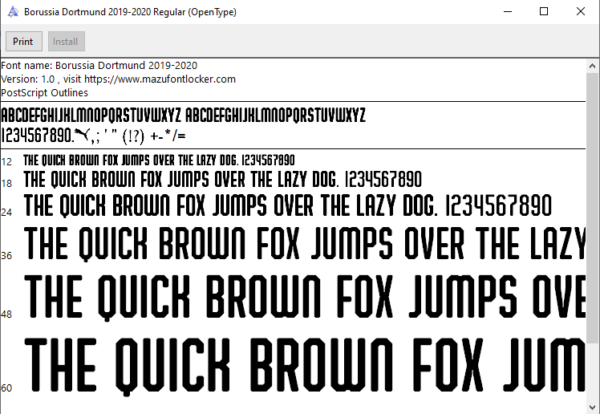Image resolution: width=600 pixels, height=414 pixels.
Task: Click the PostScript Outlines text
Action: click(45, 93)
